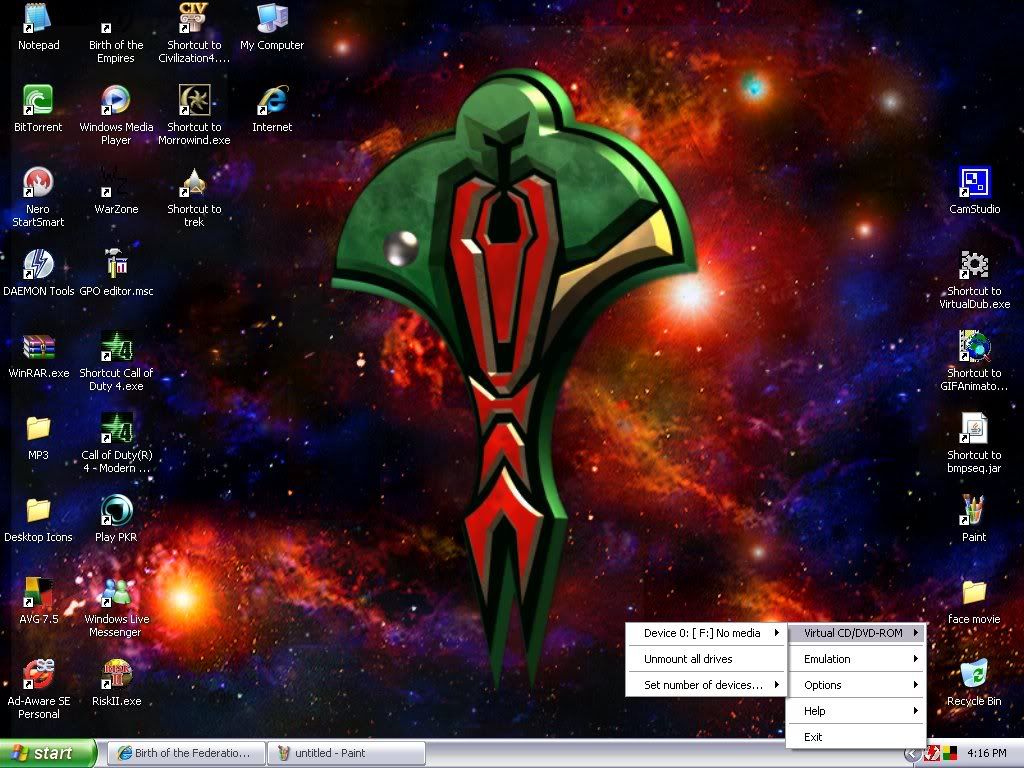The height and width of the screenshot is (768, 1024).
Task: Open the AVG 7.5 desktop icon
Action: (x=38, y=592)
